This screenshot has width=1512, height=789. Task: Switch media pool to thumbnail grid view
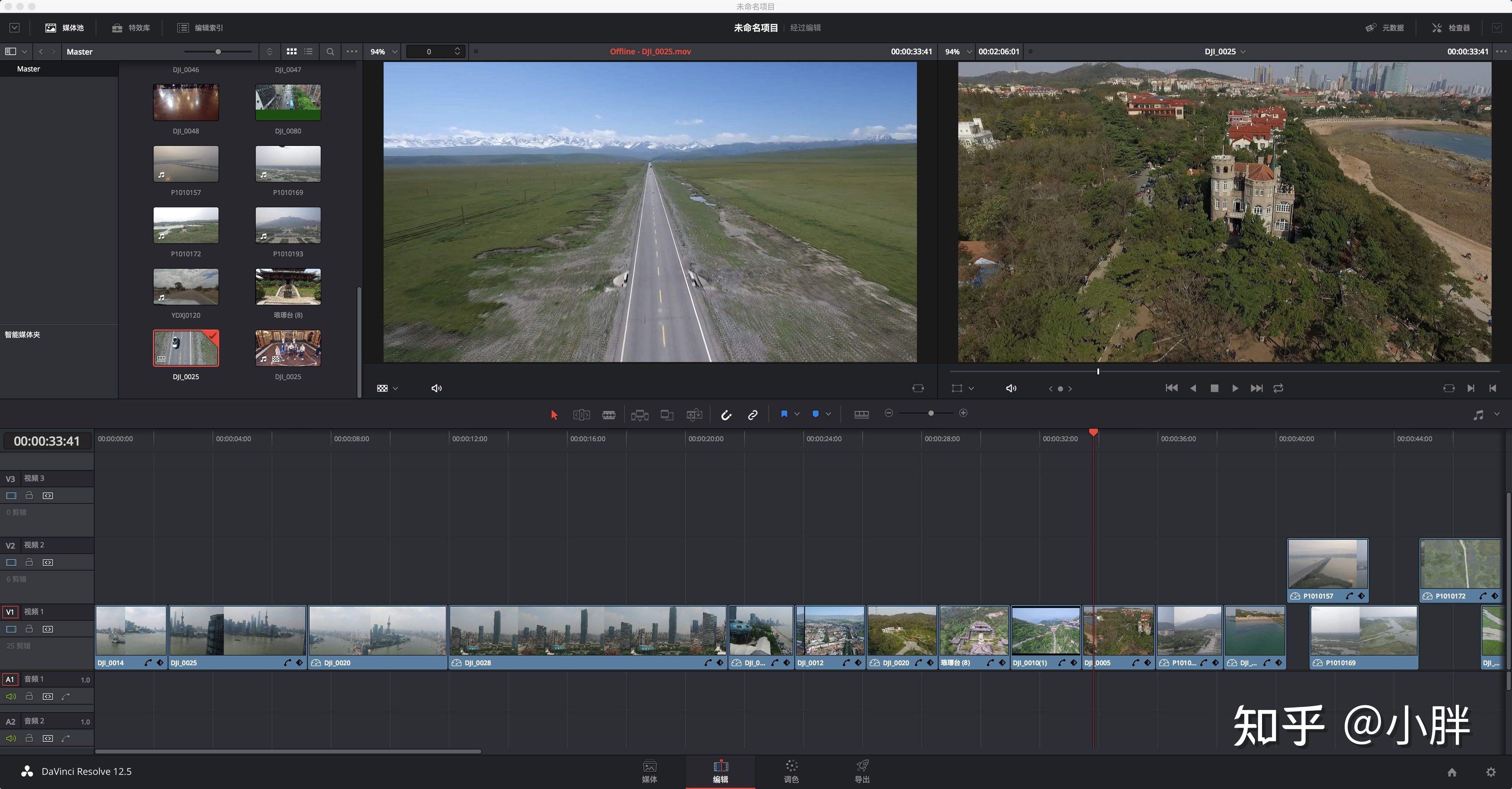[x=292, y=52]
